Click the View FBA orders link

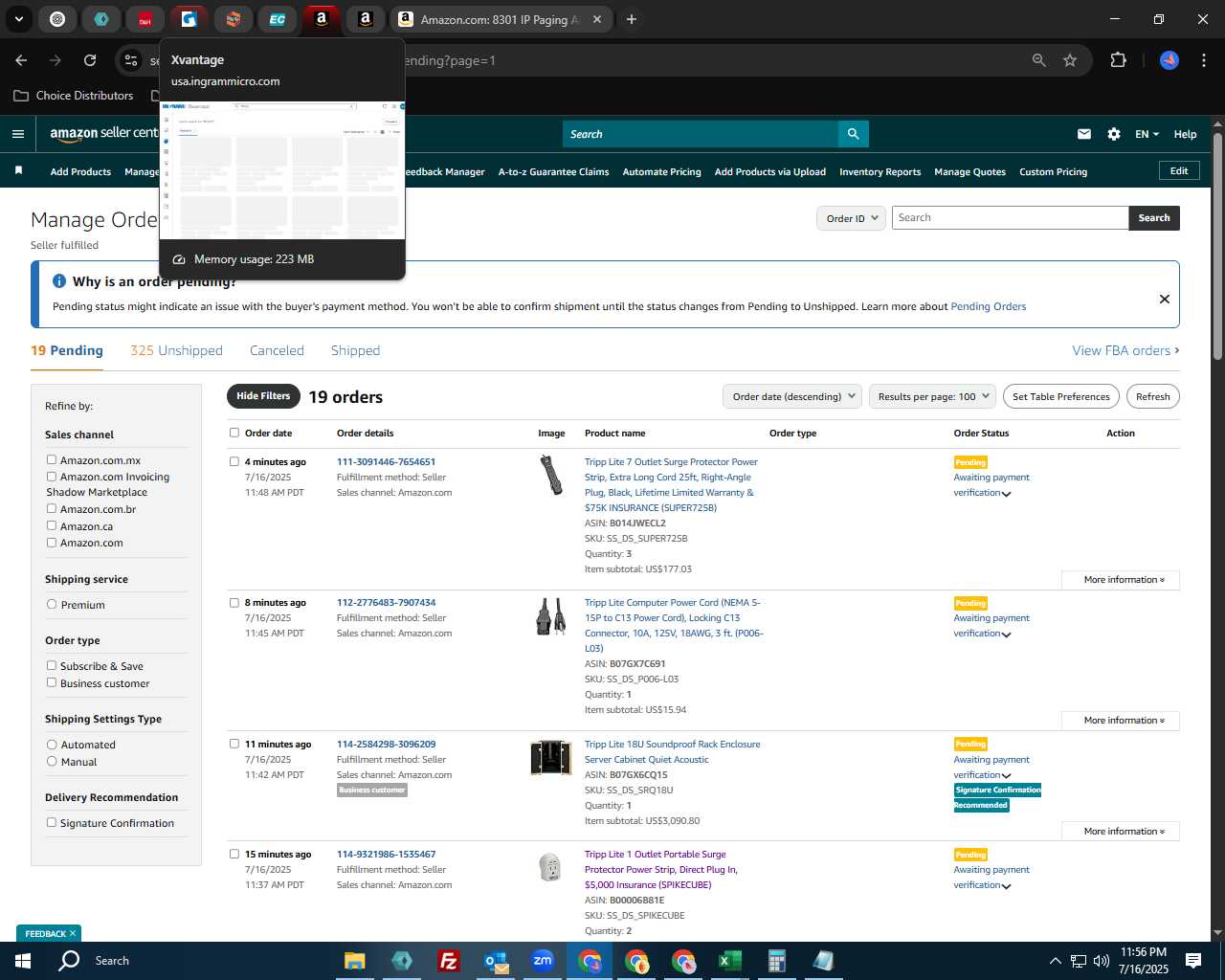pos(1125,350)
